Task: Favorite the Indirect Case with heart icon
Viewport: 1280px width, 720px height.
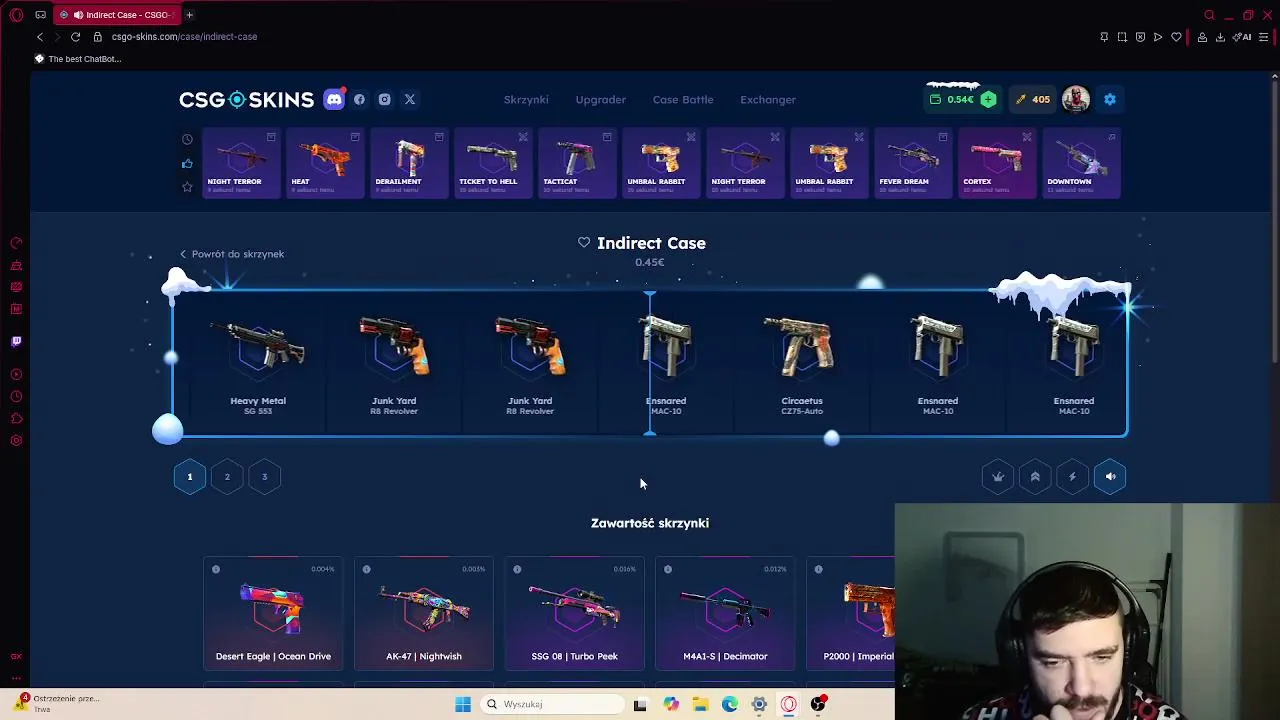Action: pyautogui.click(x=584, y=243)
